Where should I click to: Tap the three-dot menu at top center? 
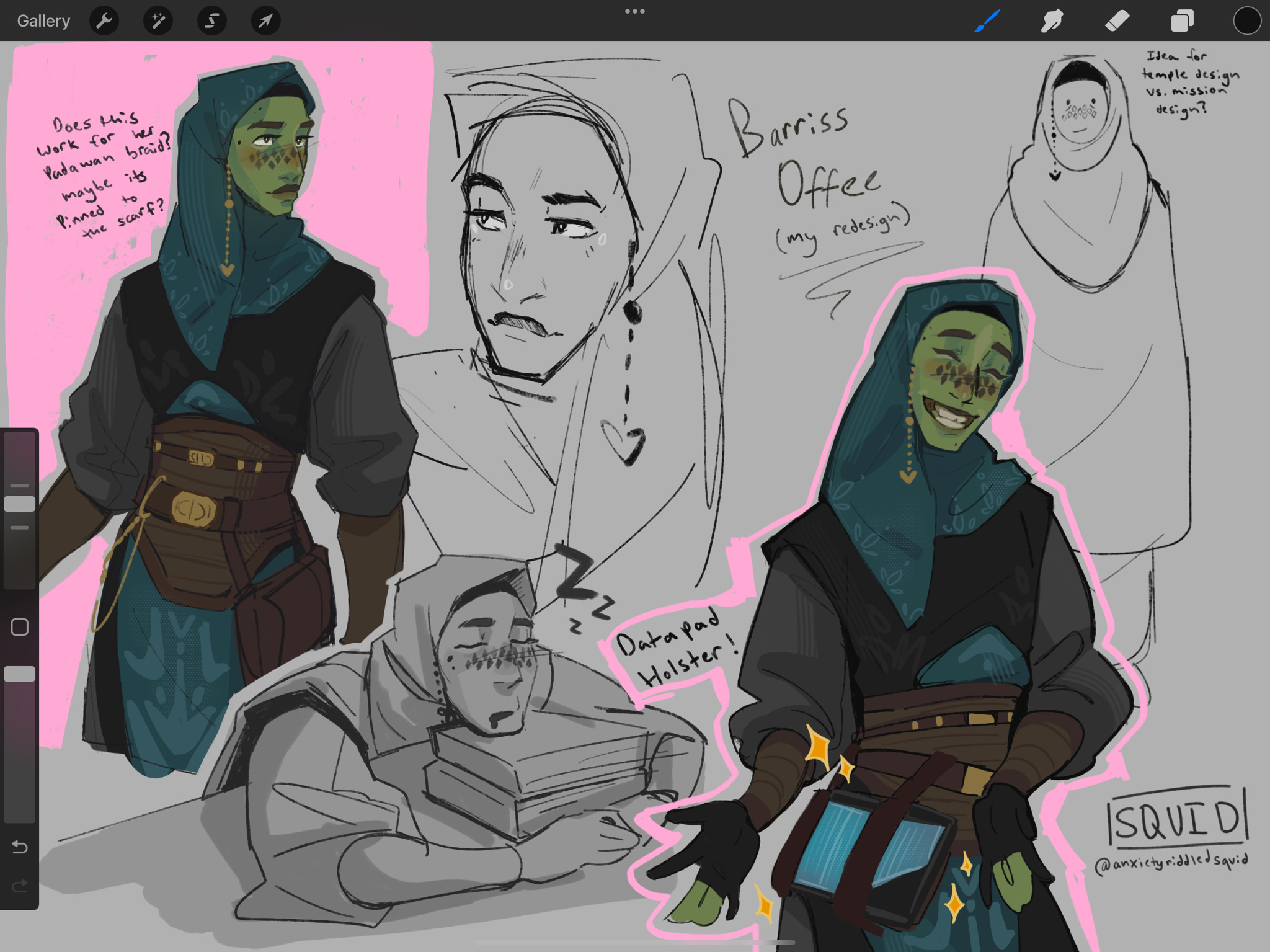(635, 11)
